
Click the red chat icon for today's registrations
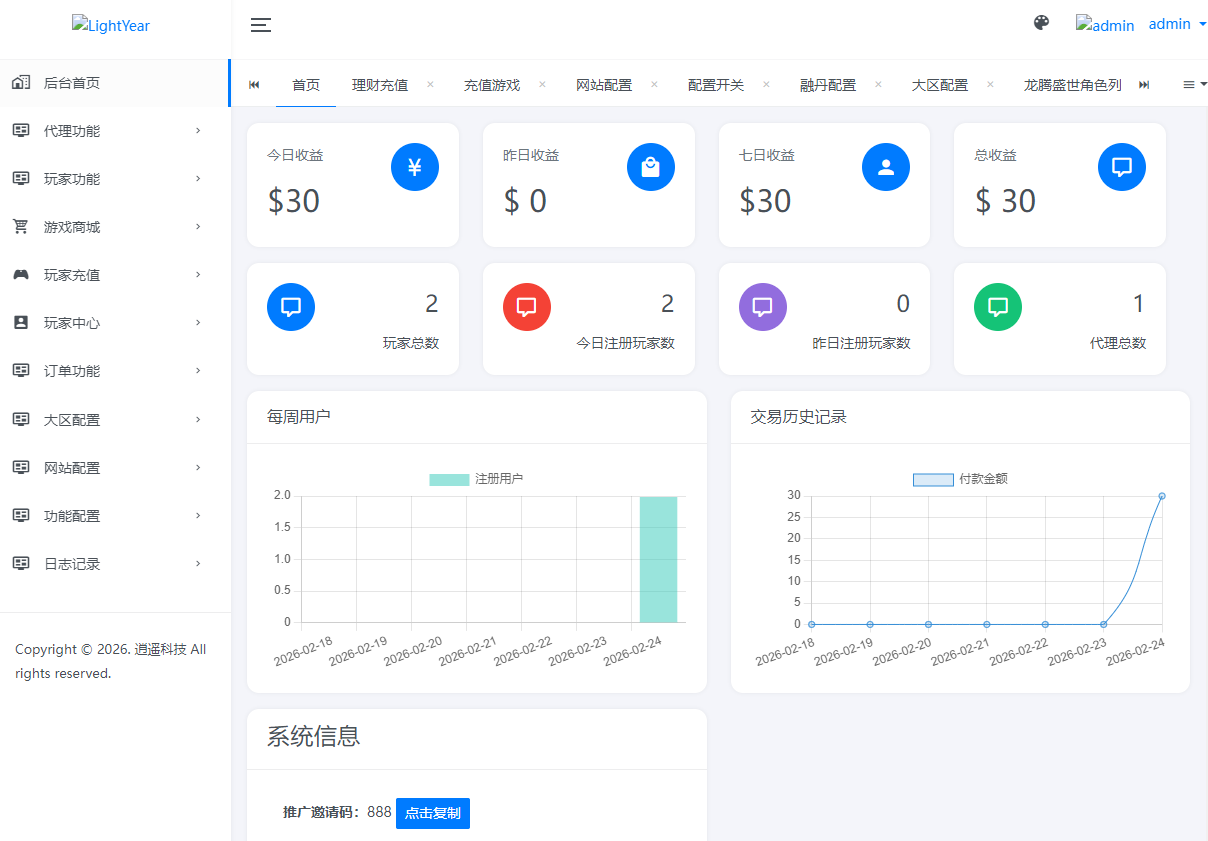coord(527,307)
